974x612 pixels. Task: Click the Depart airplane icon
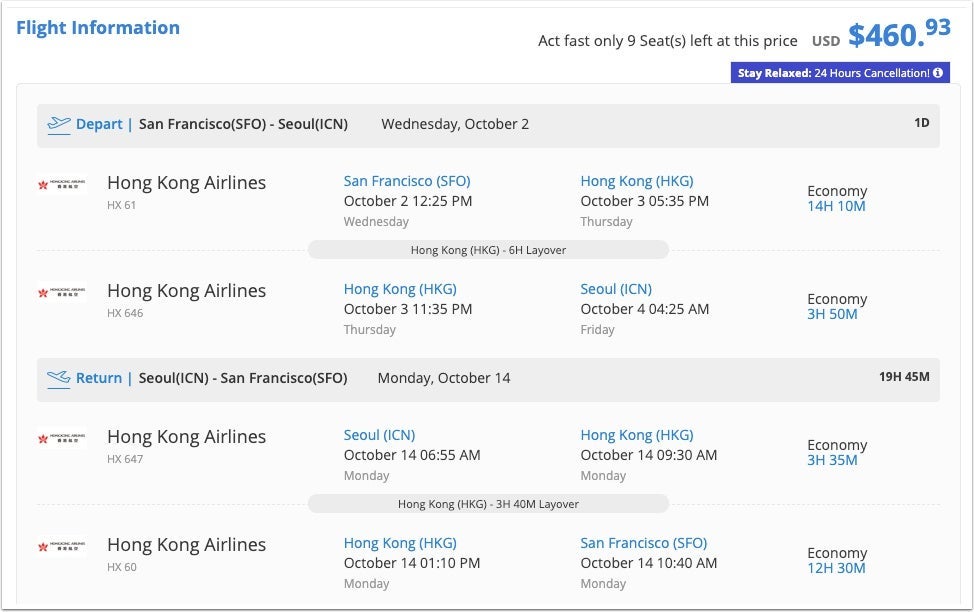59,124
